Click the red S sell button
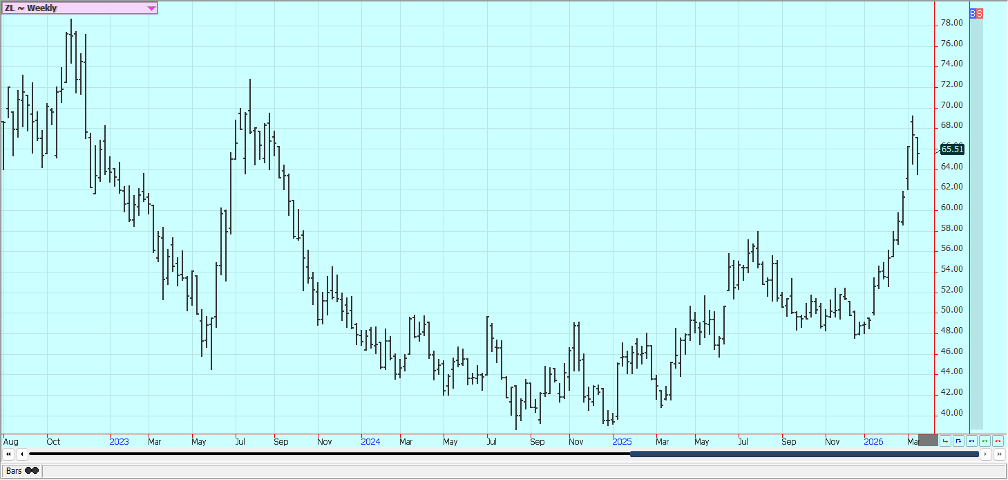The width and height of the screenshot is (1008, 480). (980, 13)
